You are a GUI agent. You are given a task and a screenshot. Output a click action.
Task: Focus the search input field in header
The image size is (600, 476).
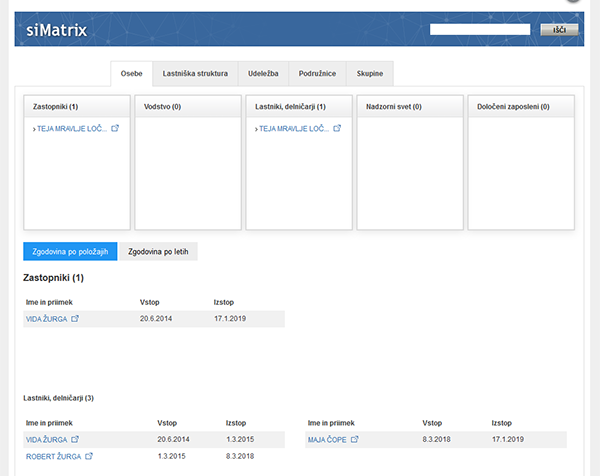pyautogui.click(x=479, y=30)
